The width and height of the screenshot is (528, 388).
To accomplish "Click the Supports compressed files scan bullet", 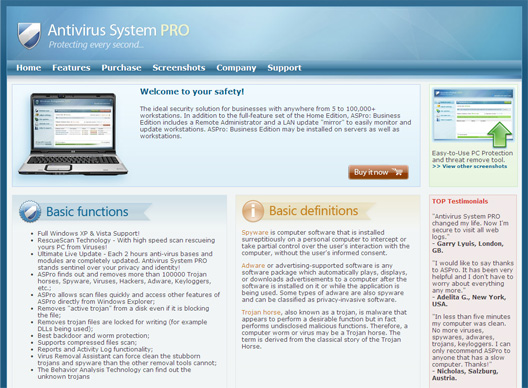I will pos(87,343).
